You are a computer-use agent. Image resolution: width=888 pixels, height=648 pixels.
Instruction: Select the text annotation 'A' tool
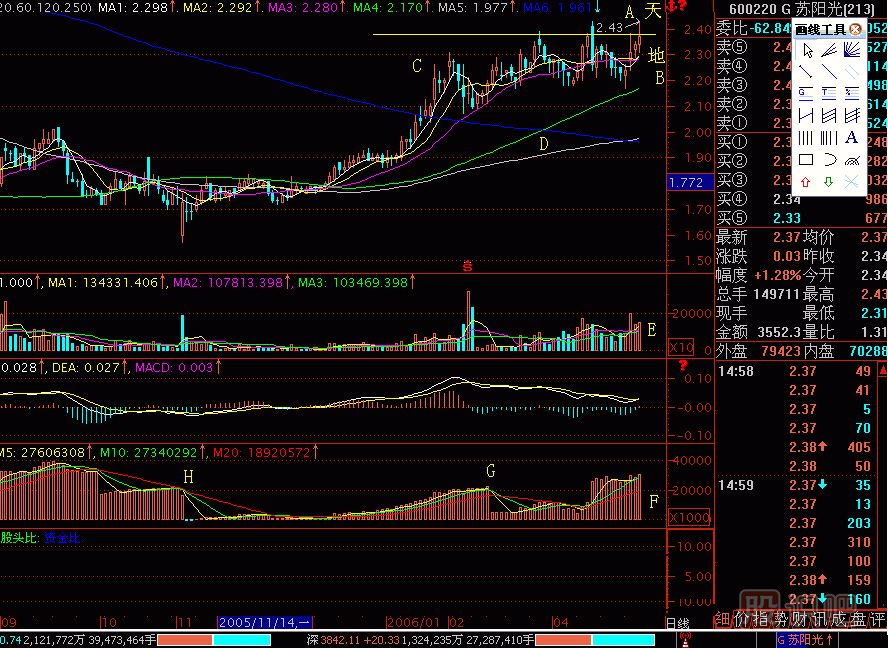pyautogui.click(x=852, y=138)
